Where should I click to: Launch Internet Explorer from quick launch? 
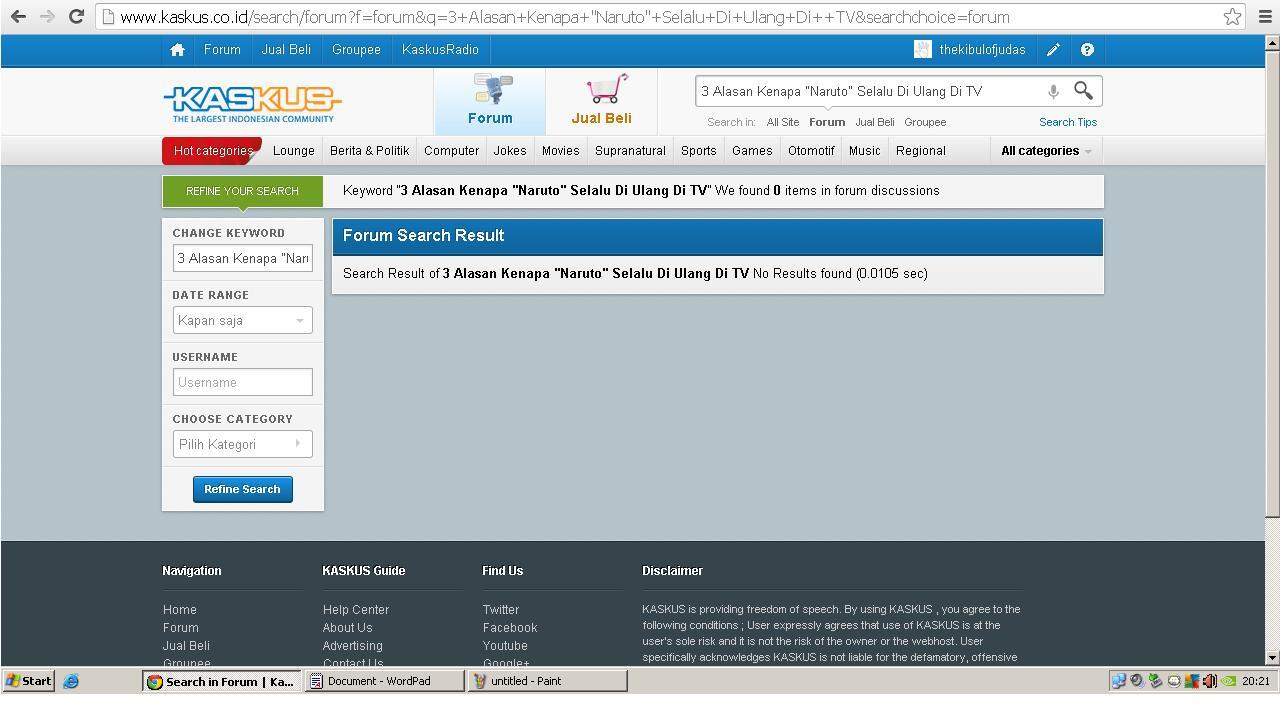(x=71, y=681)
